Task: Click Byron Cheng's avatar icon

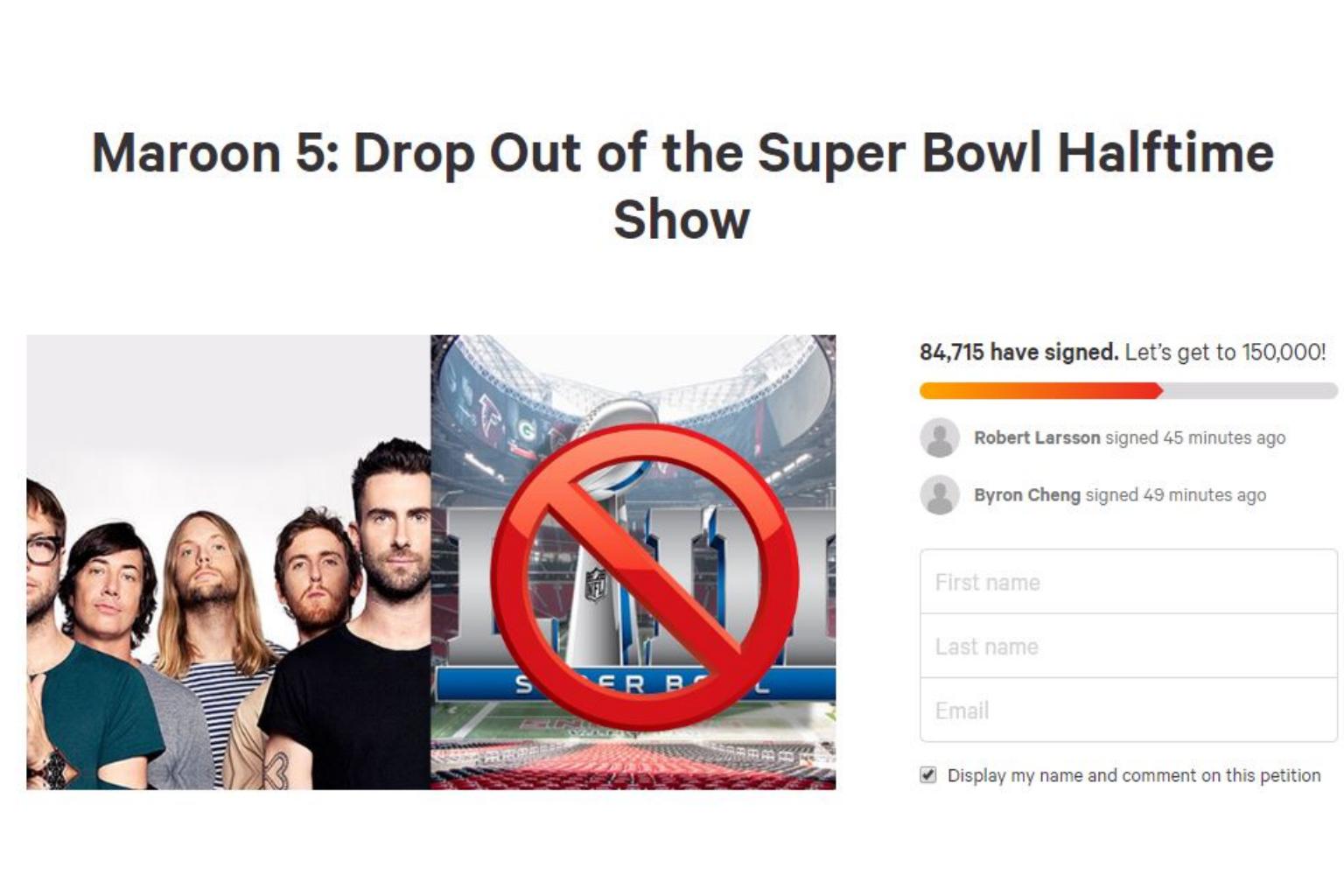Action: [940, 495]
